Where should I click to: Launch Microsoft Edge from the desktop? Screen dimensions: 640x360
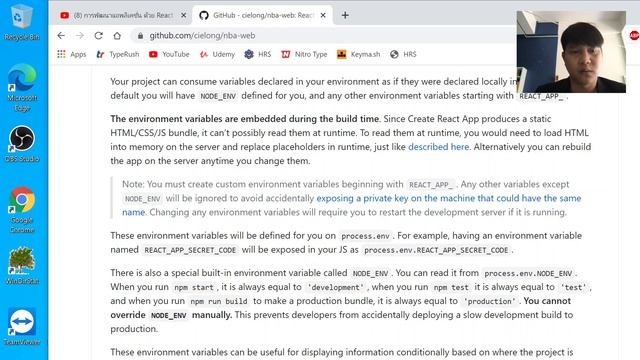22,88
